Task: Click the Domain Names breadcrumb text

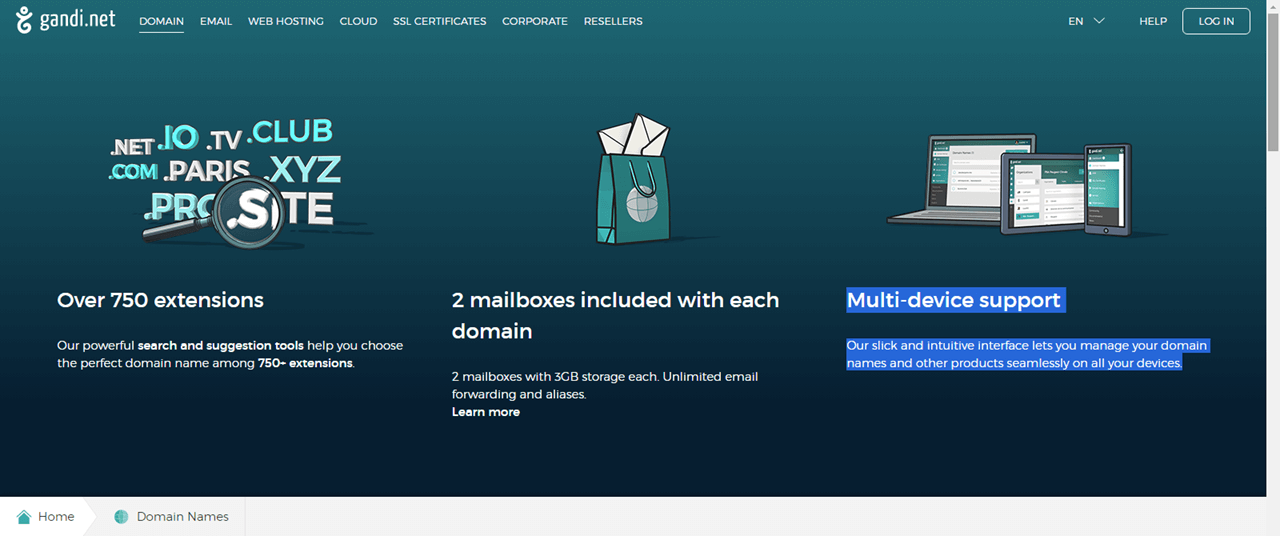Action: coord(182,517)
